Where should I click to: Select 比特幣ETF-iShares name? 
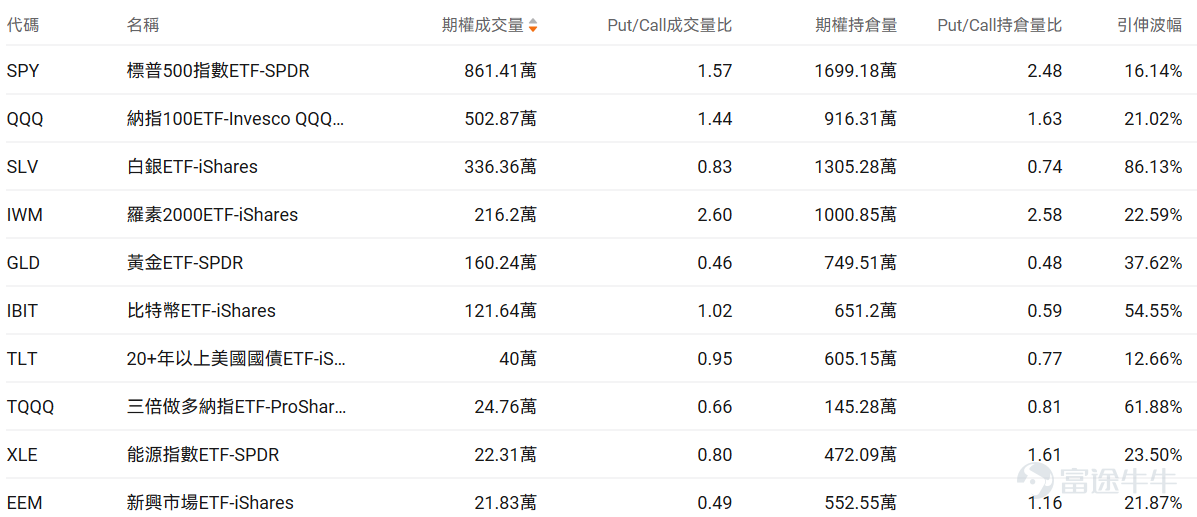coord(201,311)
